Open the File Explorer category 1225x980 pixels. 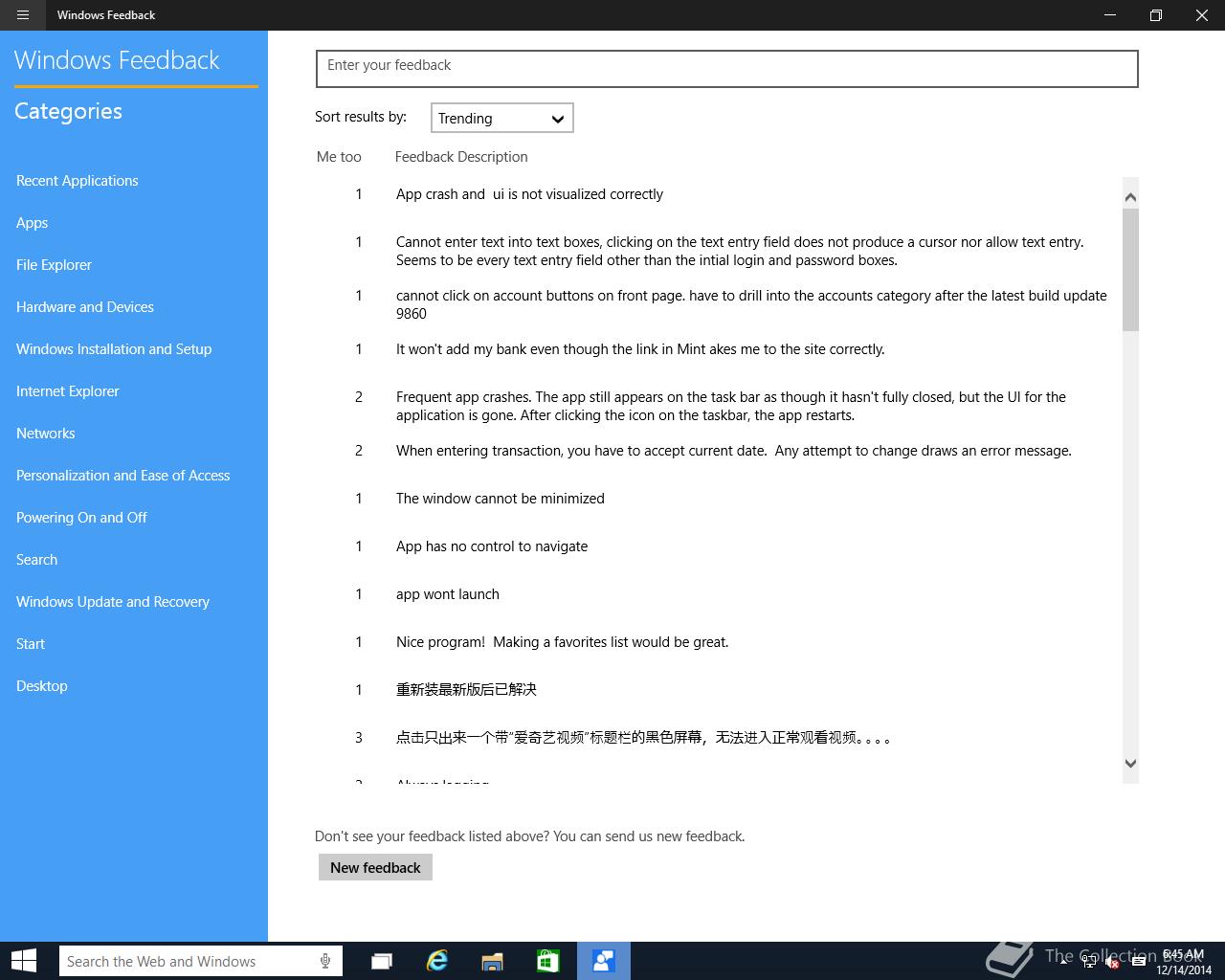(x=55, y=265)
